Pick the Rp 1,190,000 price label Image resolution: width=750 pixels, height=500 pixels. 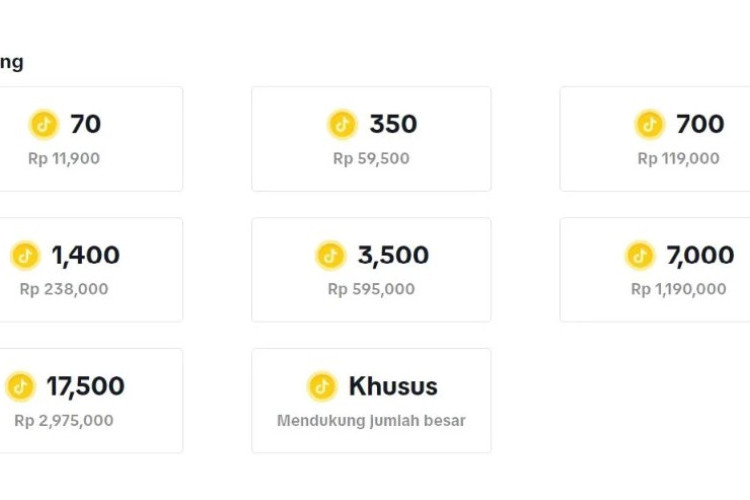point(678,289)
